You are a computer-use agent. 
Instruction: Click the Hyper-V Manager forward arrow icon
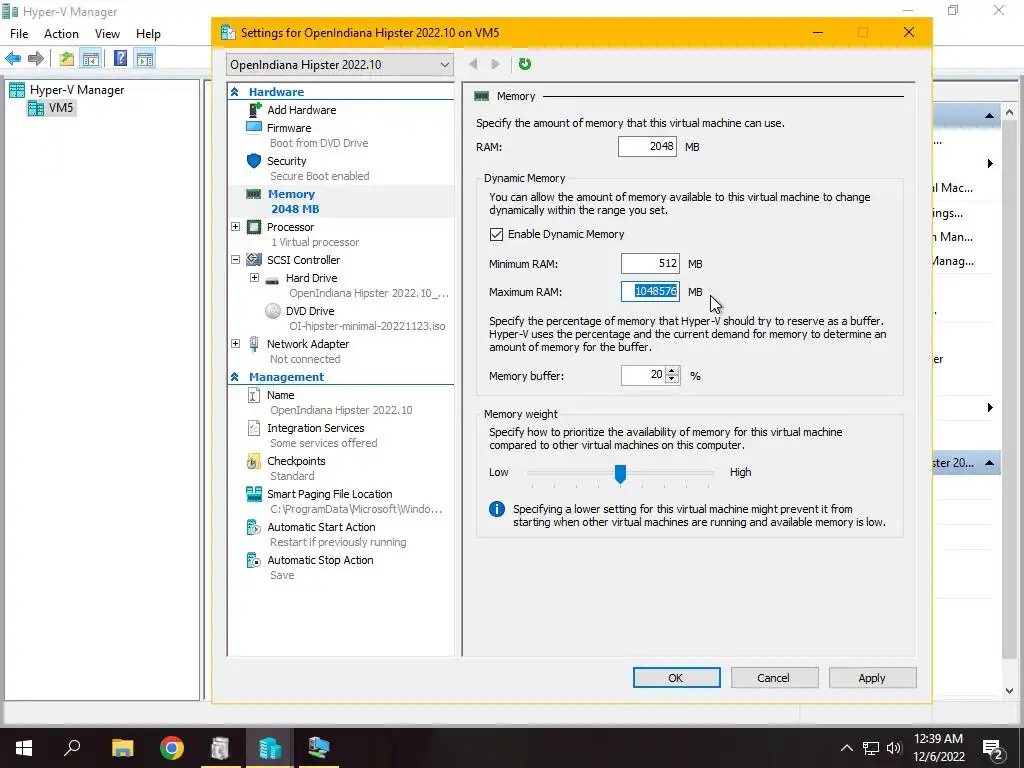tap(36, 59)
